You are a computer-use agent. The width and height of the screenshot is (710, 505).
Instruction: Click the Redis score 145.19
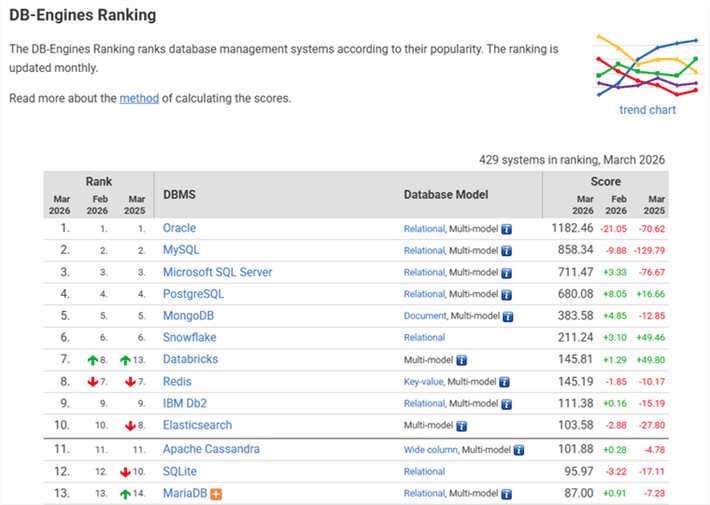pos(575,381)
